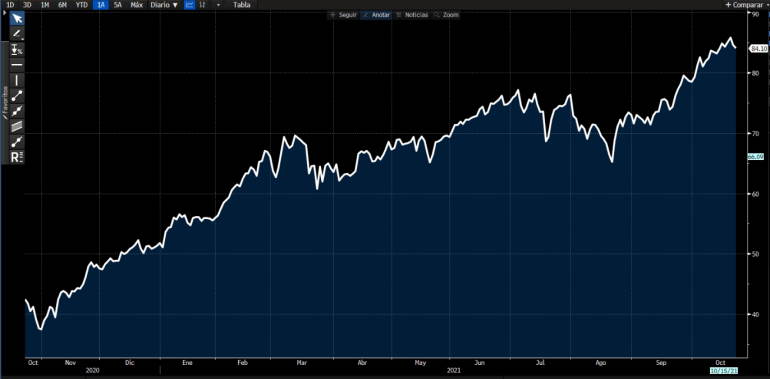Select the YTD time range
This screenshot has width=770, height=379.
click(82, 5)
